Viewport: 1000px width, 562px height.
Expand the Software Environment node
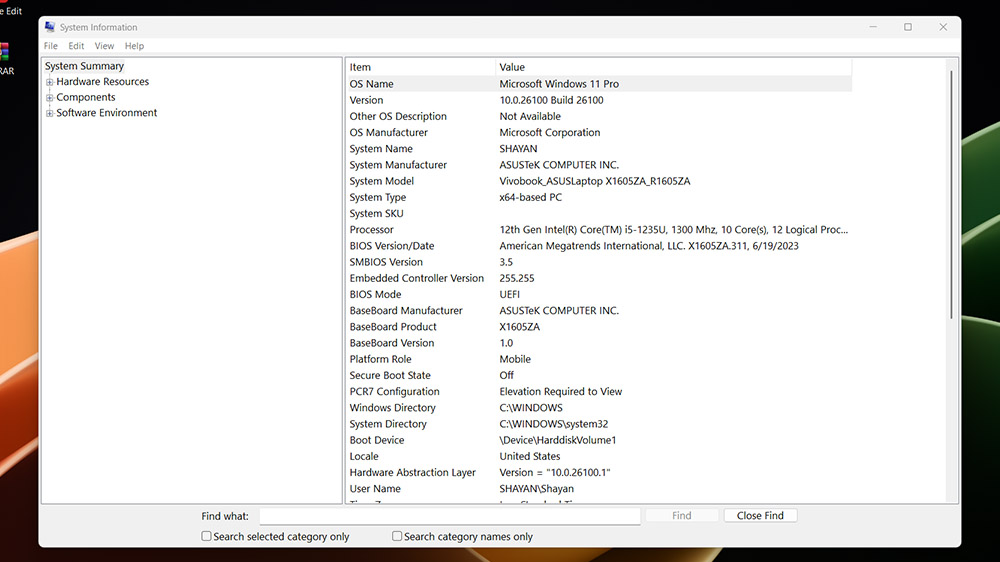49,113
